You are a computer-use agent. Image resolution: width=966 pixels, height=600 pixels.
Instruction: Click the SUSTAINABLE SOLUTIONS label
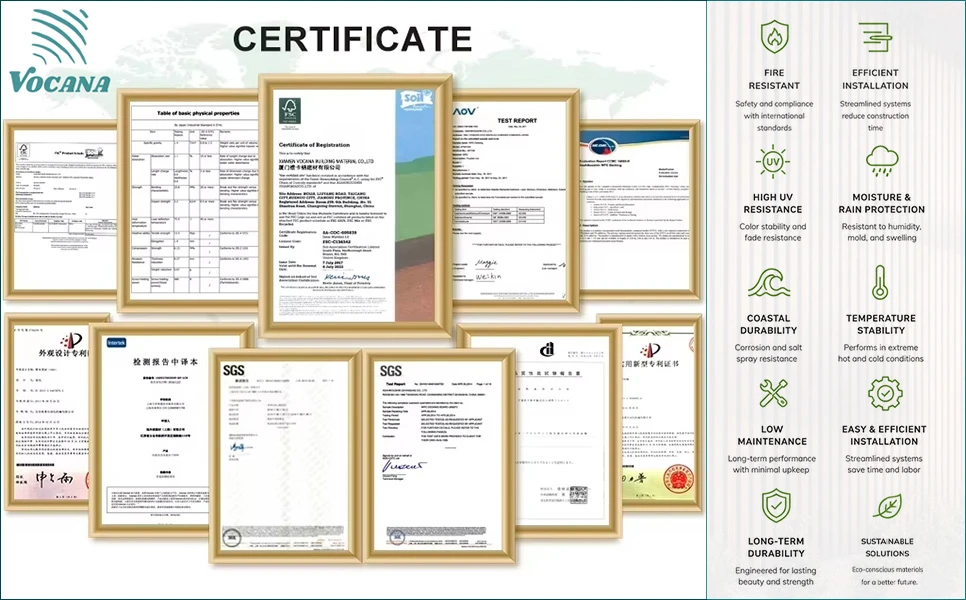[887, 547]
